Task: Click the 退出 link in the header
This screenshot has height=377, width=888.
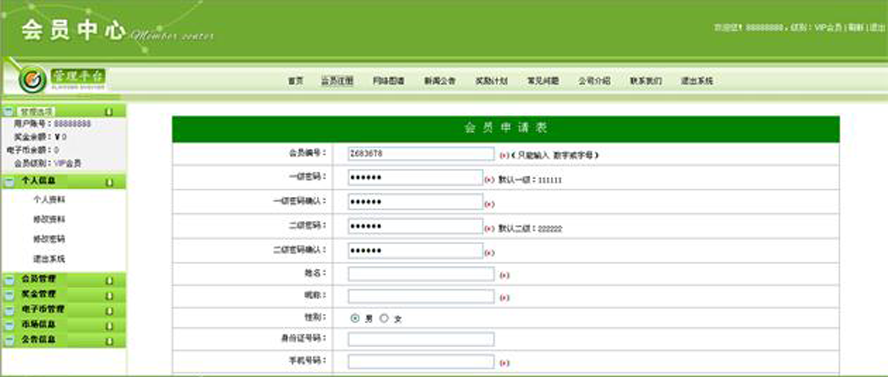Action: (877, 27)
